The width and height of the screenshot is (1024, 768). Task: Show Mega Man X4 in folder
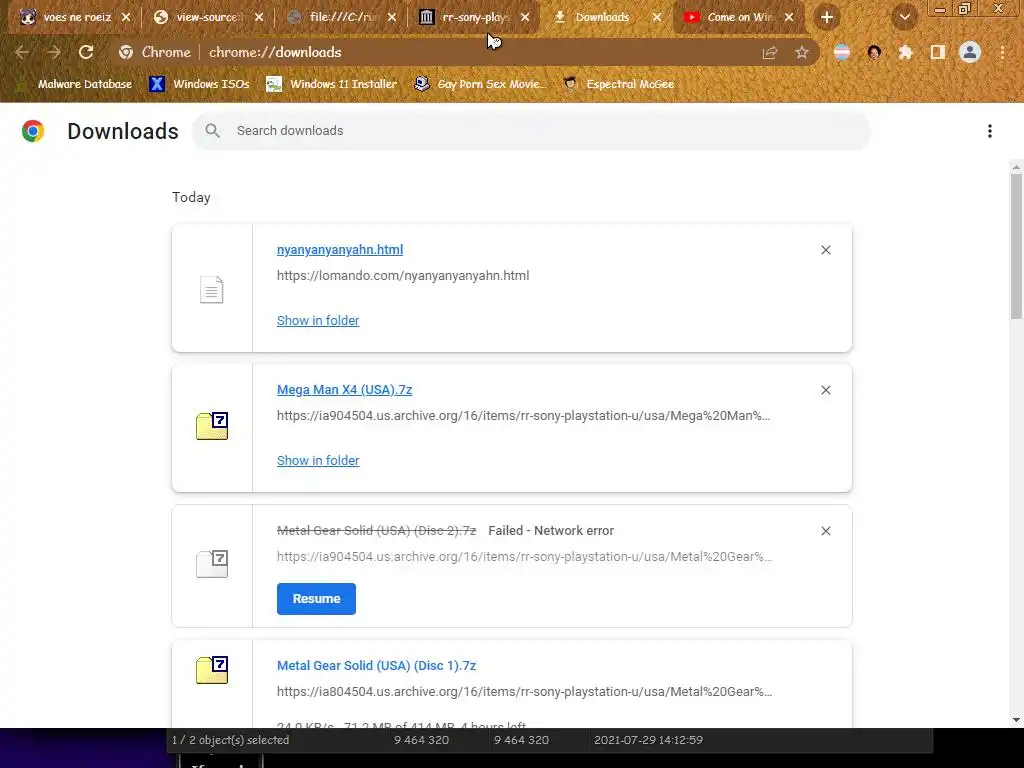point(318,460)
